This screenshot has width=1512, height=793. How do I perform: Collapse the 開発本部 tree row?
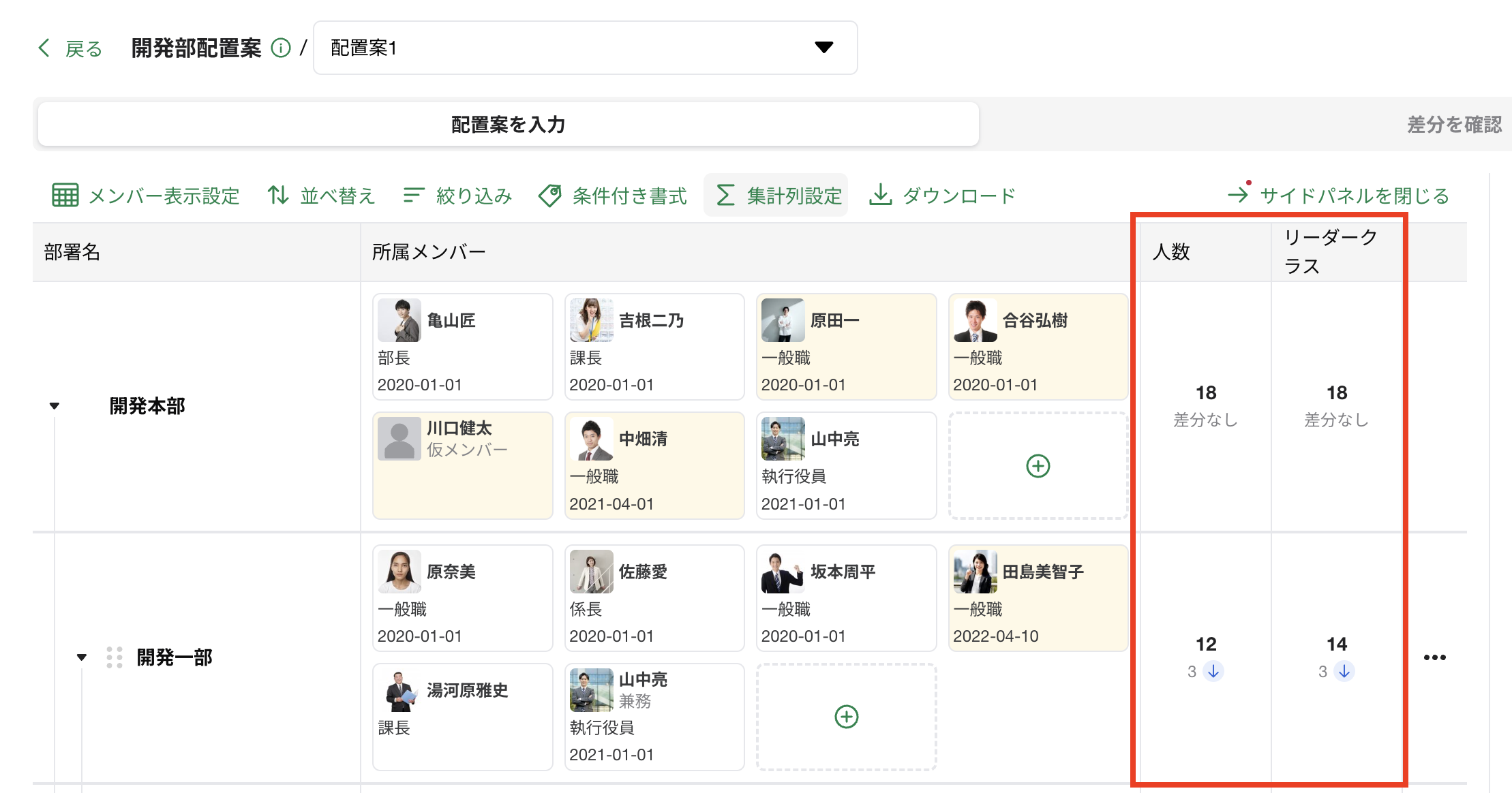click(55, 406)
